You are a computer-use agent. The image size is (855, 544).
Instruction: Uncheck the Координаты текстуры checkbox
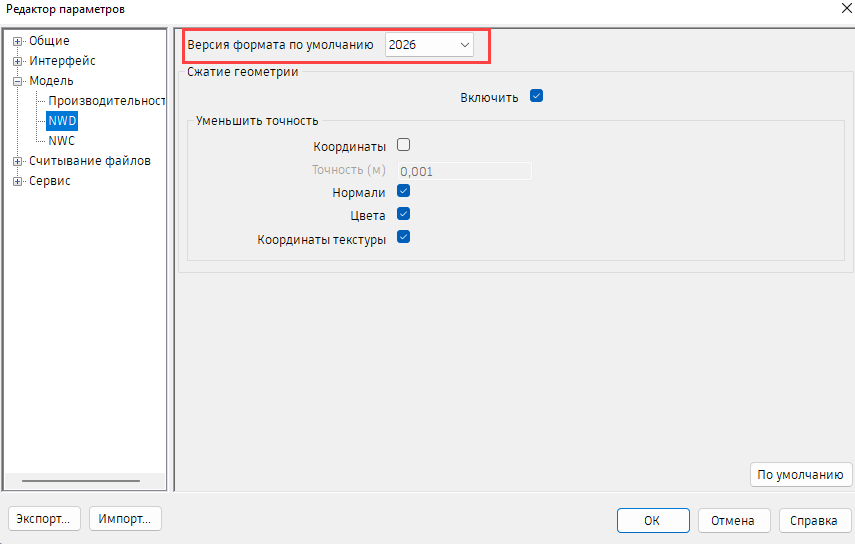click(x=404, y=238)
